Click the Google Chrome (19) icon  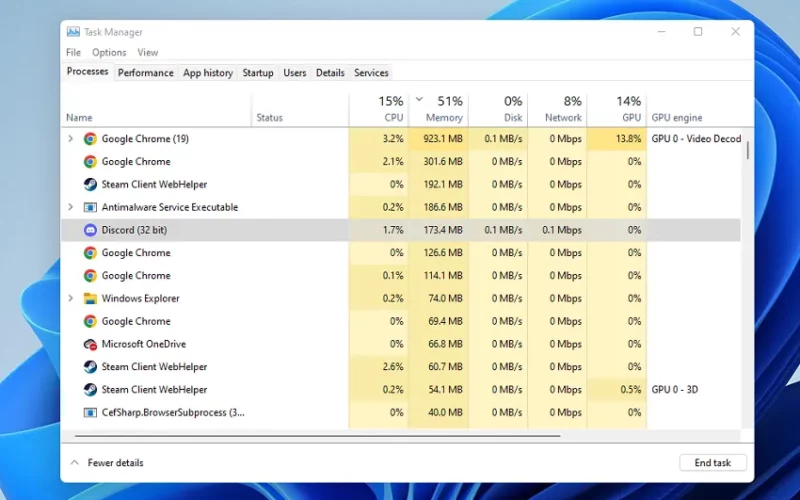(x=90, y=139)
